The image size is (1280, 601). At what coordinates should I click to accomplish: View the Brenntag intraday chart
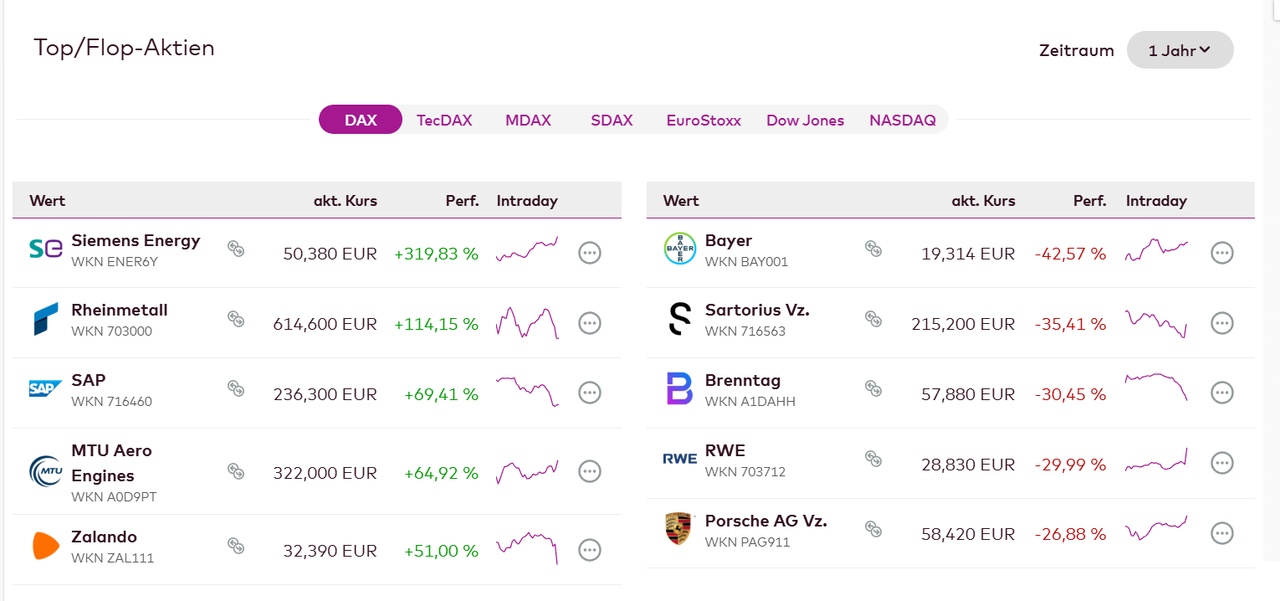(x=1157, y=387)
